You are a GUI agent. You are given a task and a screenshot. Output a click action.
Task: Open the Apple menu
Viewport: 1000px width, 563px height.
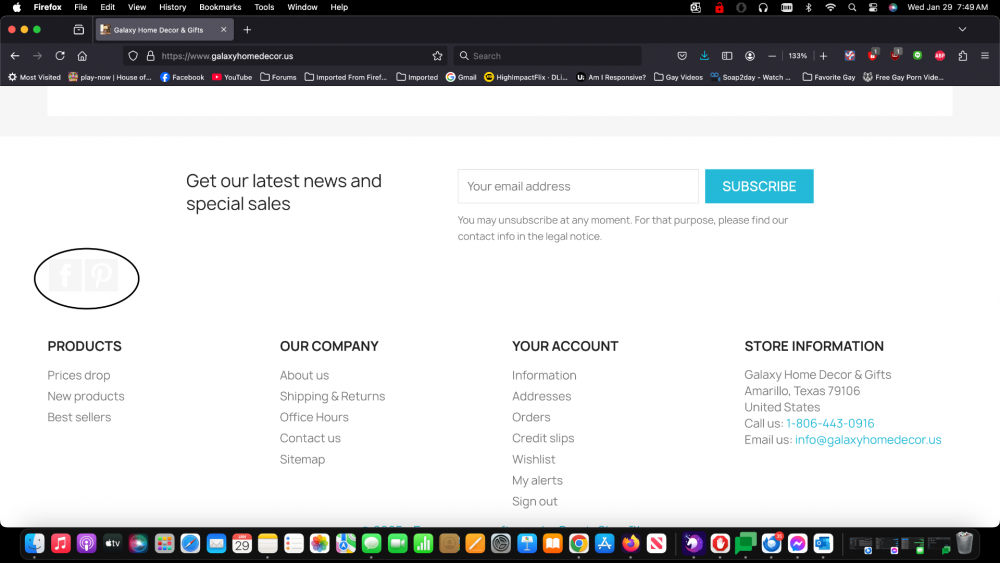[17, 7]
